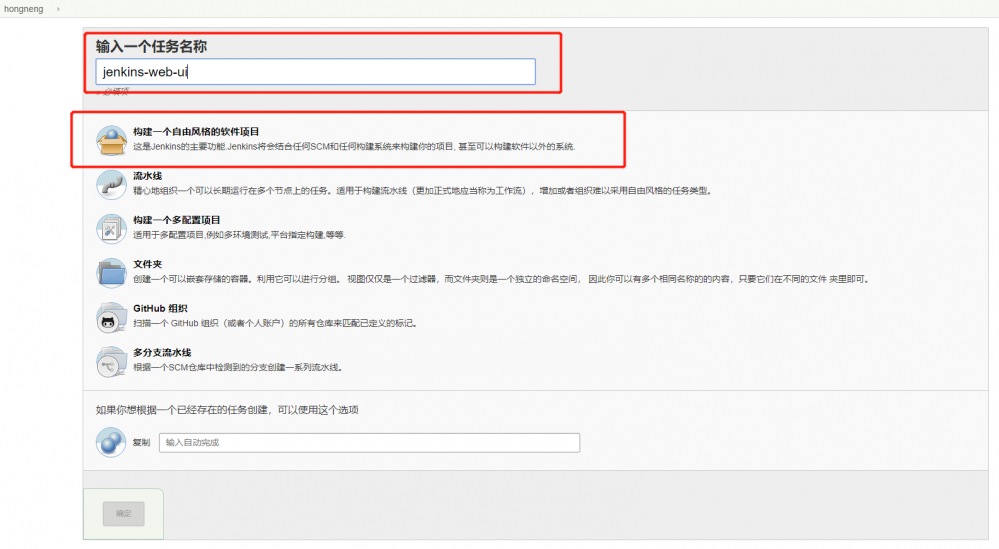Click the 输入一个任务名称 heading
Screen dimensions: 999x549
tap(151, 46)
